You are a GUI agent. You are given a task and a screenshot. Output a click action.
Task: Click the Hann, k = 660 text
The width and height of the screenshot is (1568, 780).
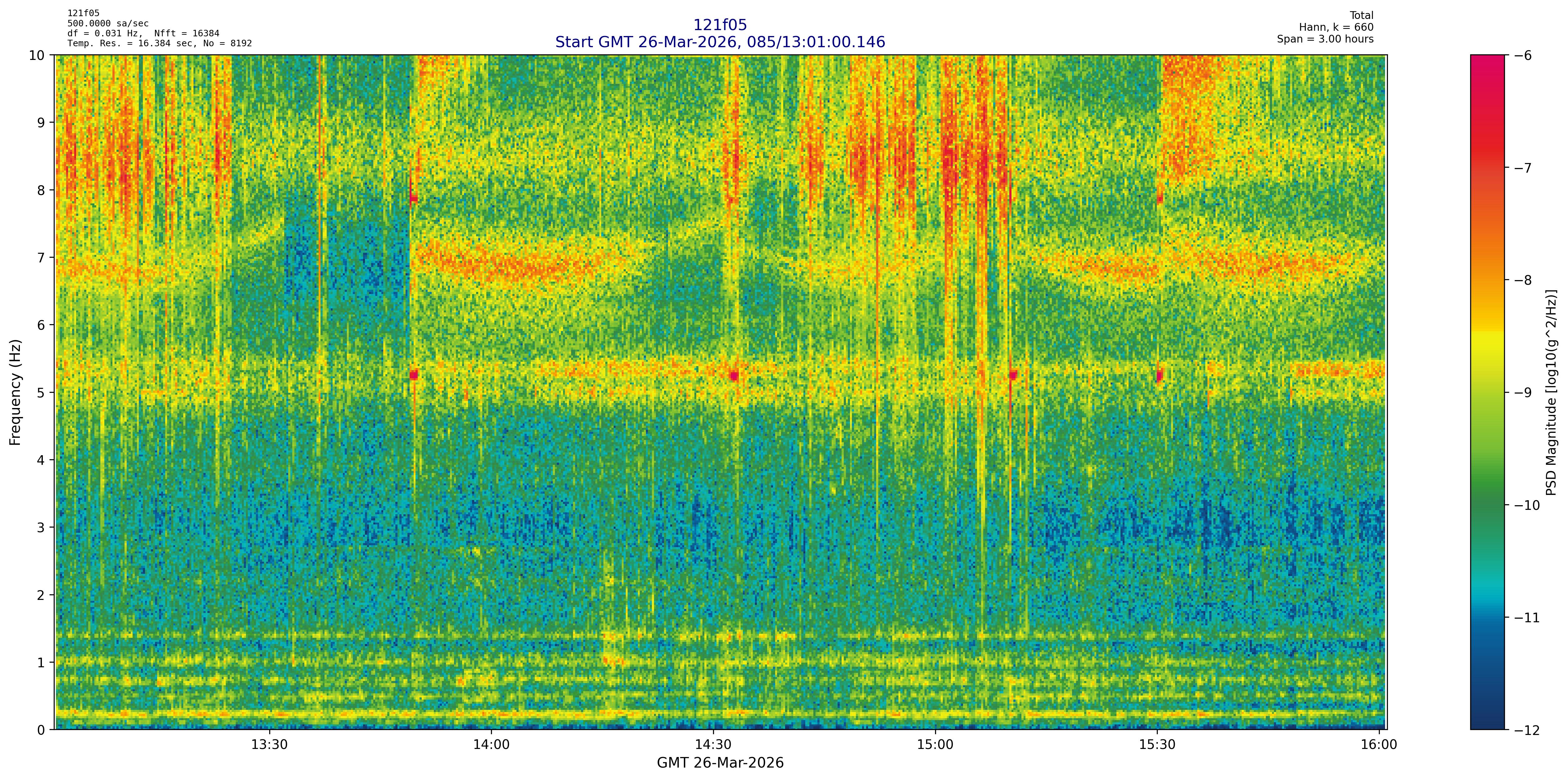click(1336, 27)
